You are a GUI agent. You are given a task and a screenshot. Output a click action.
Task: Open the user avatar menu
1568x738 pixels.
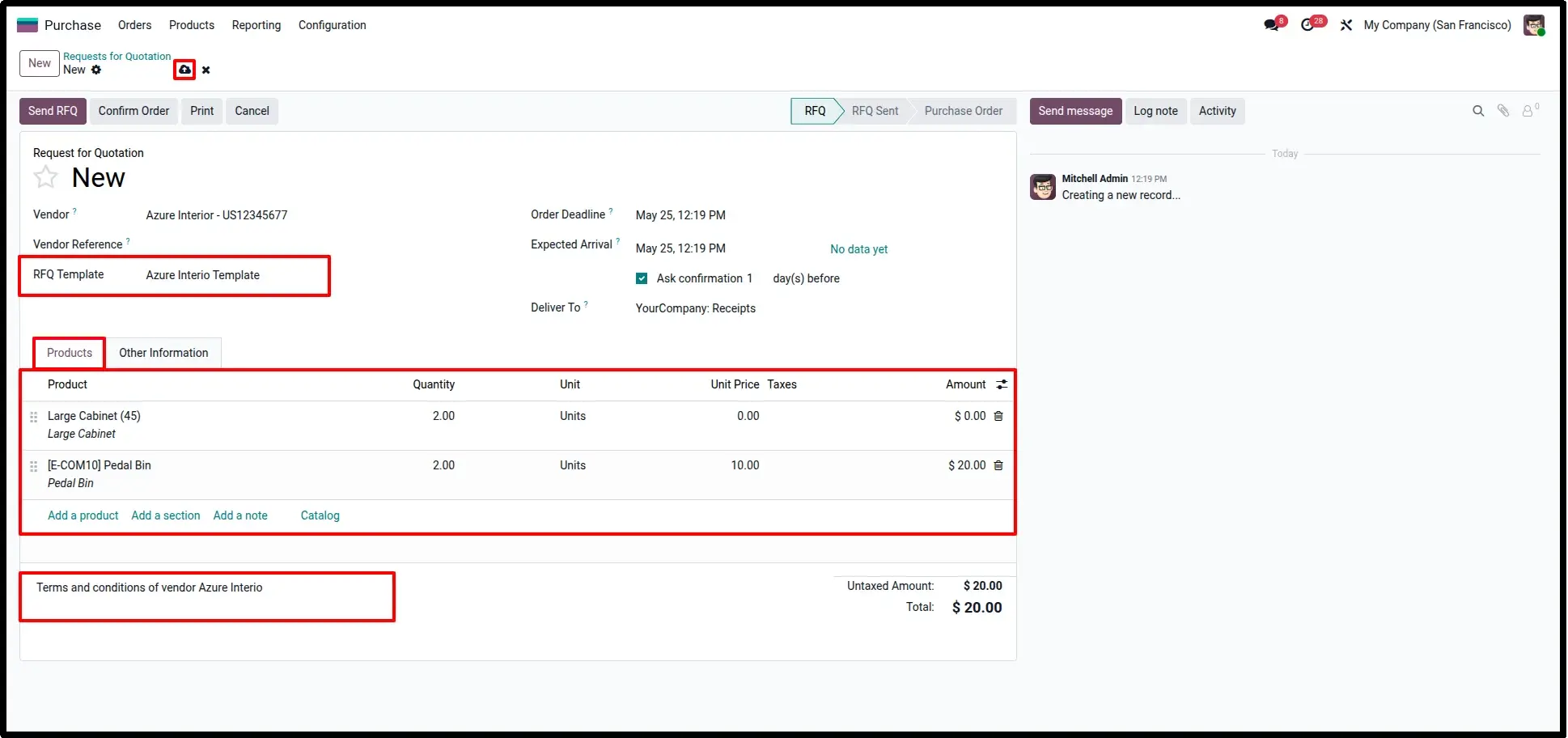click(x=1534, y=25)
